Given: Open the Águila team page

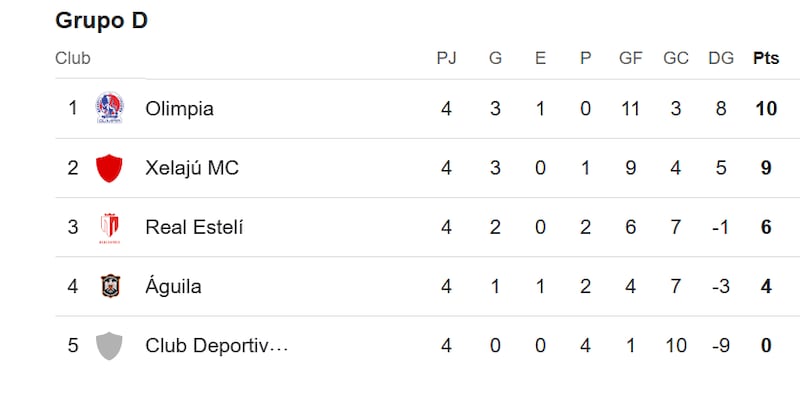Looking at the screenshot, I should pyautogui.click(x=173, y=286).
